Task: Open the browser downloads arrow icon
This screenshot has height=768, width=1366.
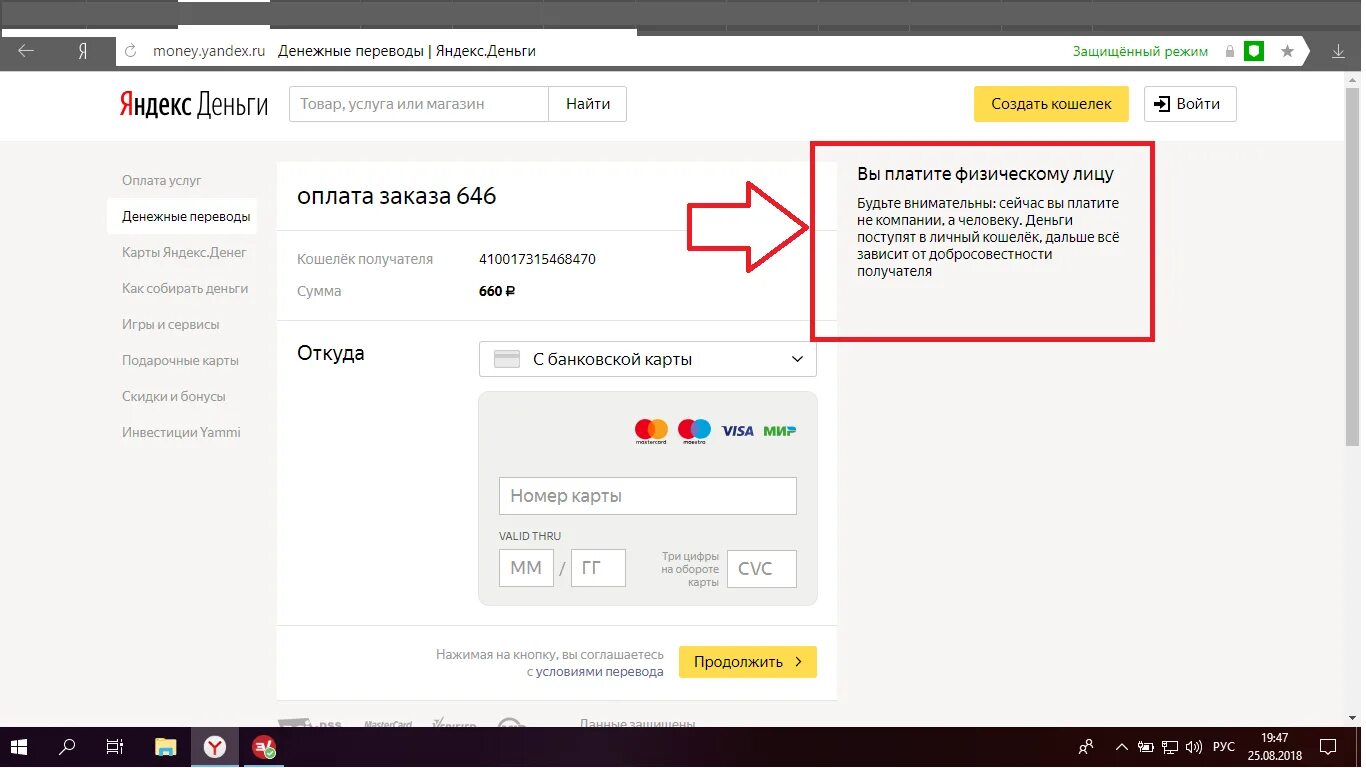Action: click(x=1338, y=51)
